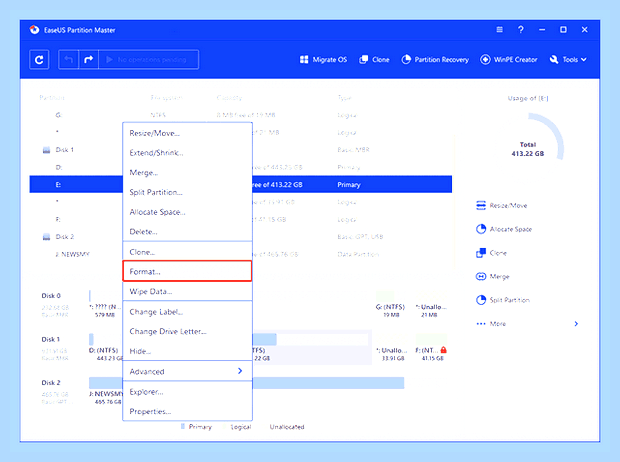Click Allocate Space icon in right panel

click(x=481, y=229)
